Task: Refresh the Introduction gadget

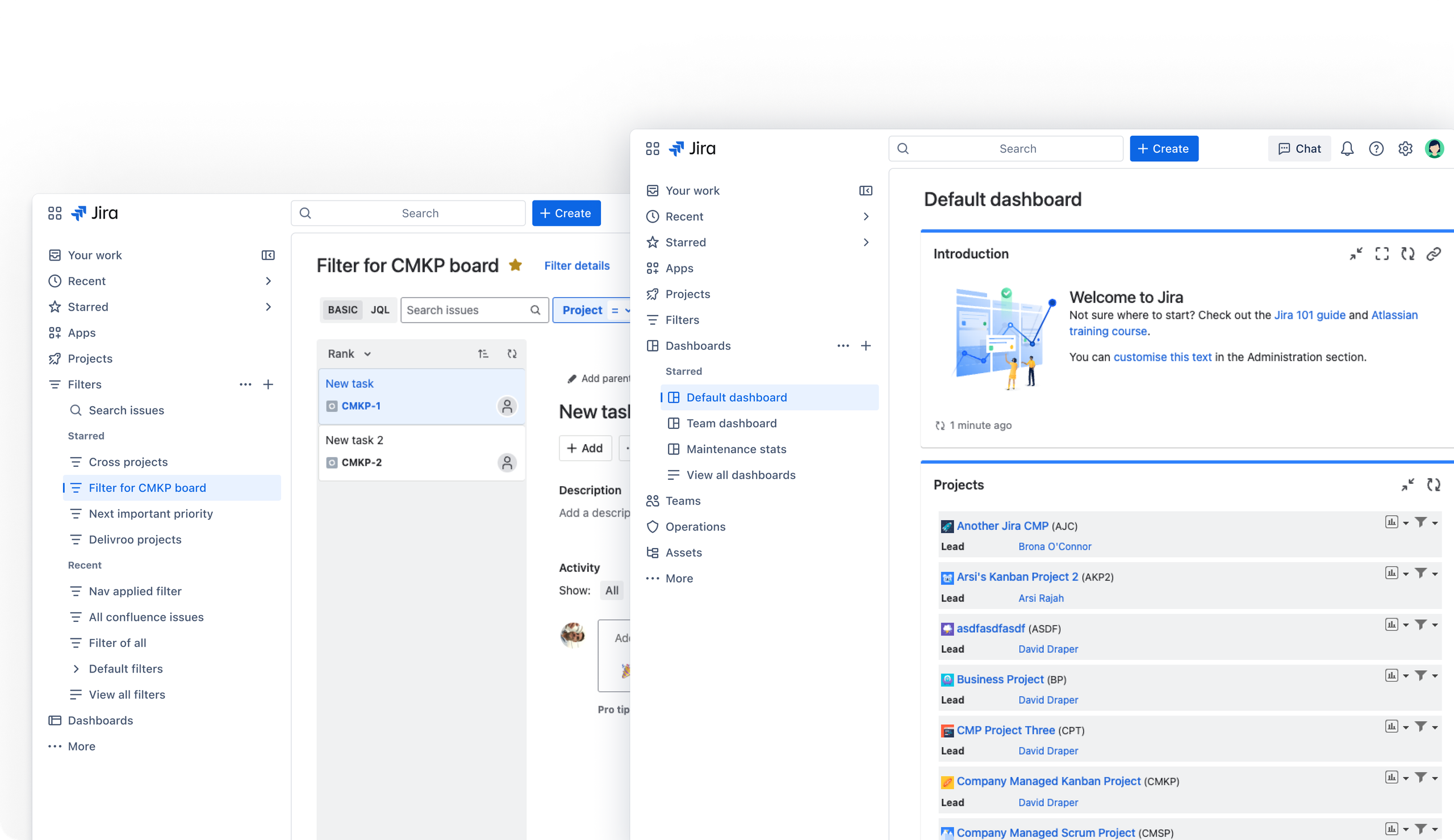Action: pyautogui.click(x=1408, y=254)
